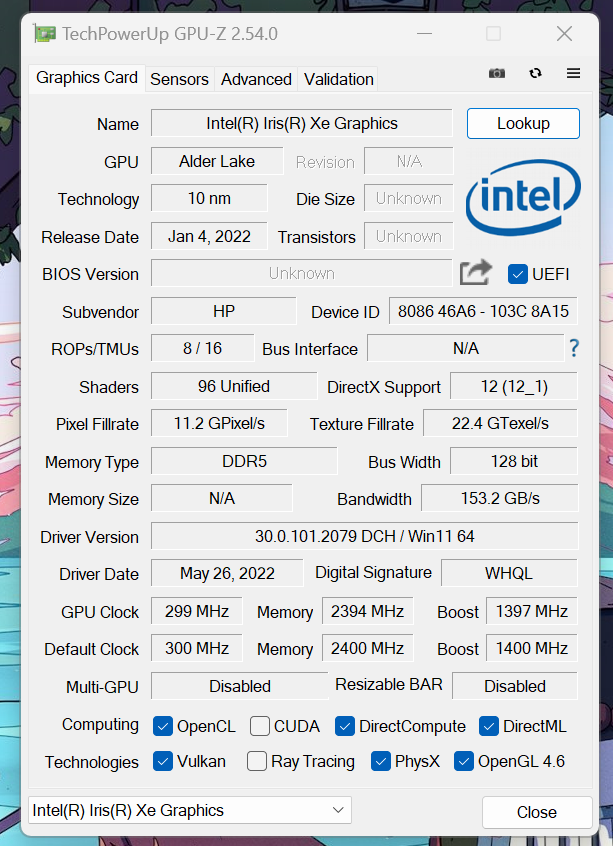This screenshot has width=613, height=846.
Task: Click the Digital Signature value WHQL
Action: [x=509, y=573]
